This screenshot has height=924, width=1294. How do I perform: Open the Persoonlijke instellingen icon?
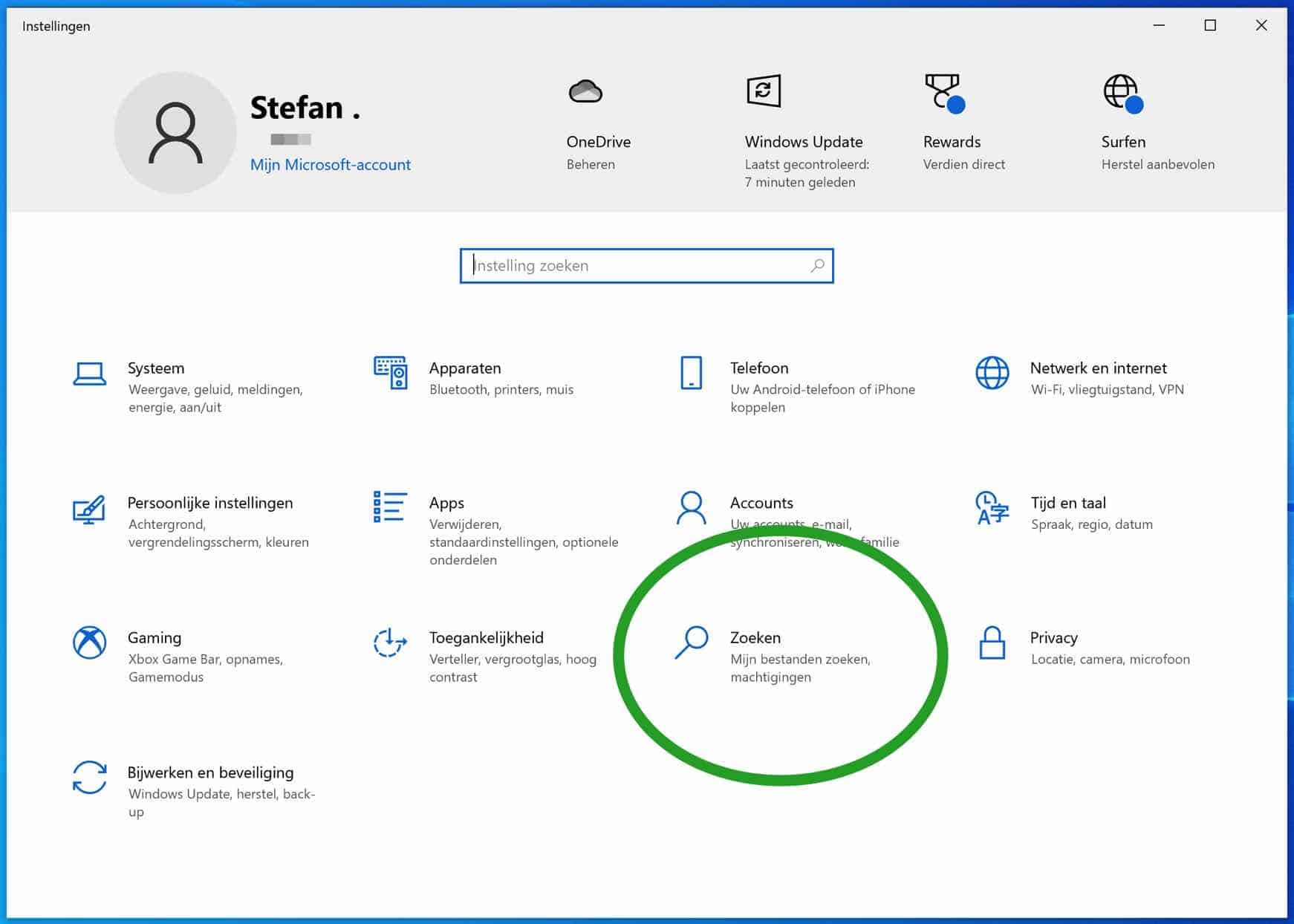(89, 510)
